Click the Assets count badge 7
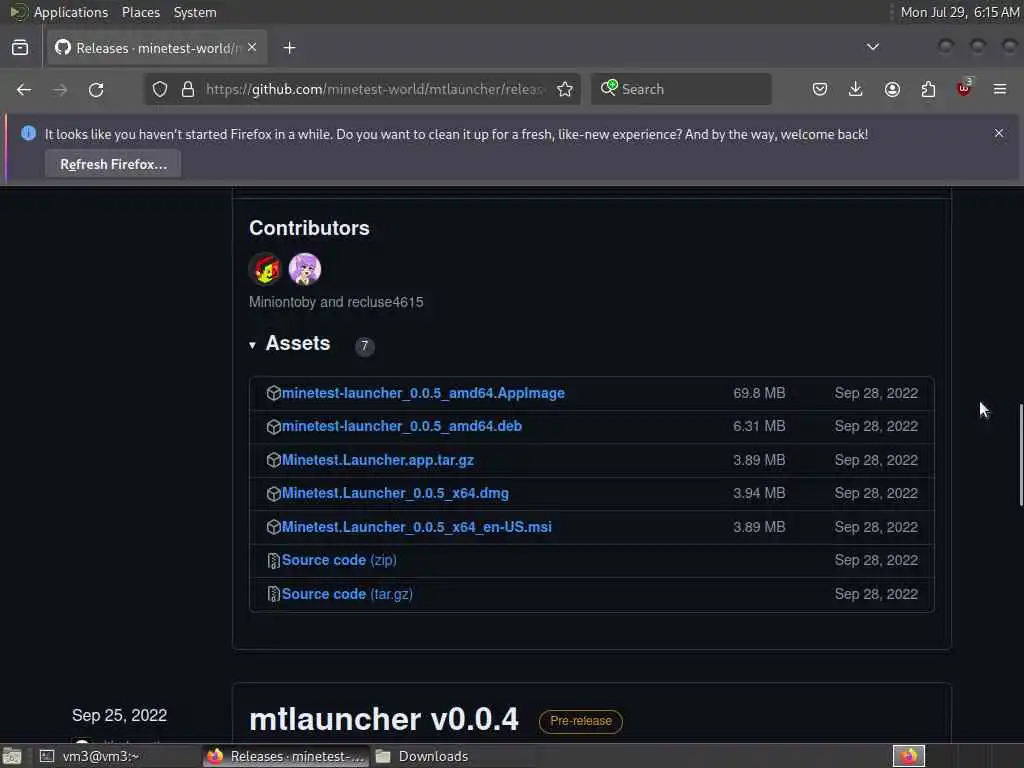 [364, 346]
